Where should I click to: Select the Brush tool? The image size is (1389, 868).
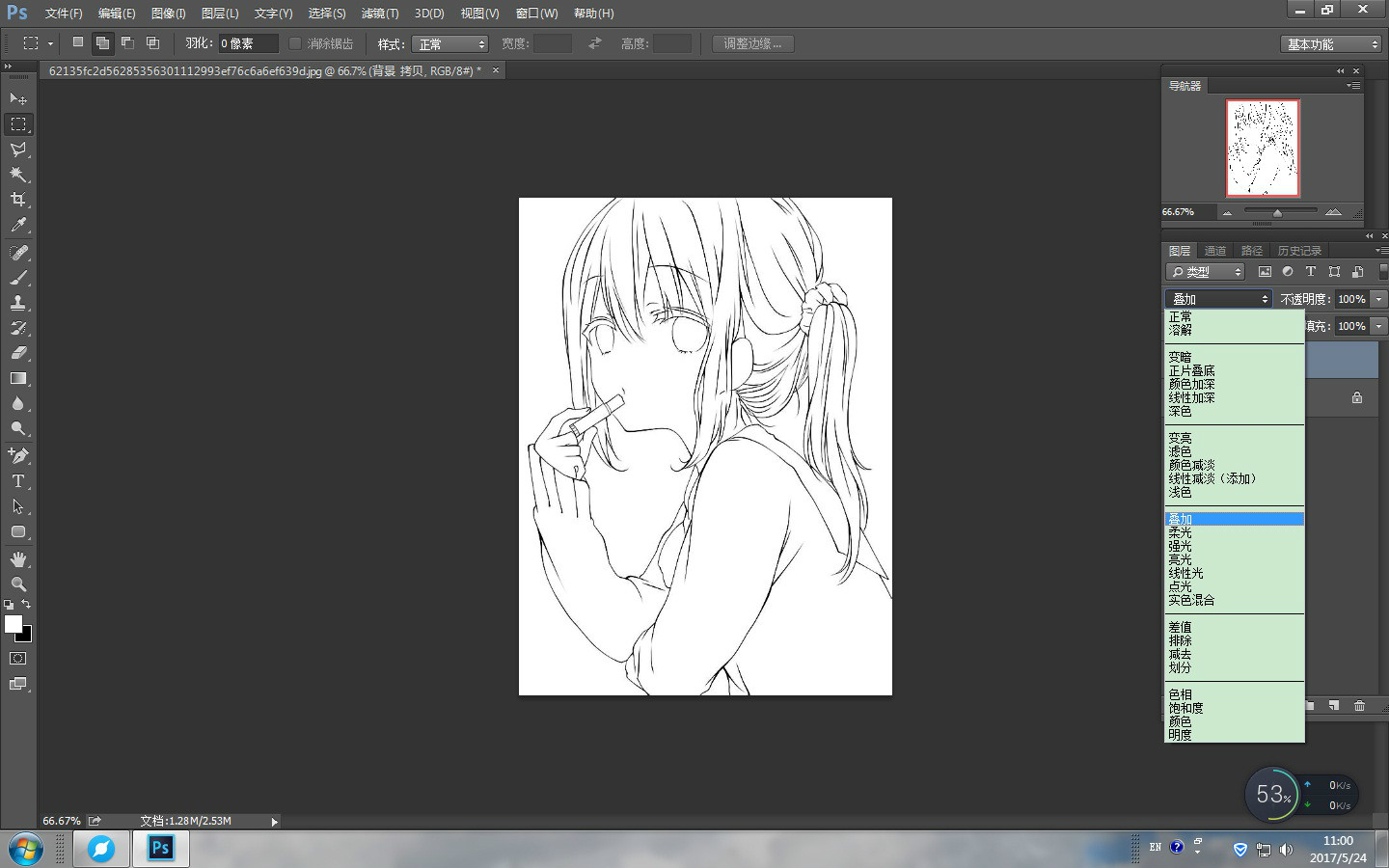(18, 278)
